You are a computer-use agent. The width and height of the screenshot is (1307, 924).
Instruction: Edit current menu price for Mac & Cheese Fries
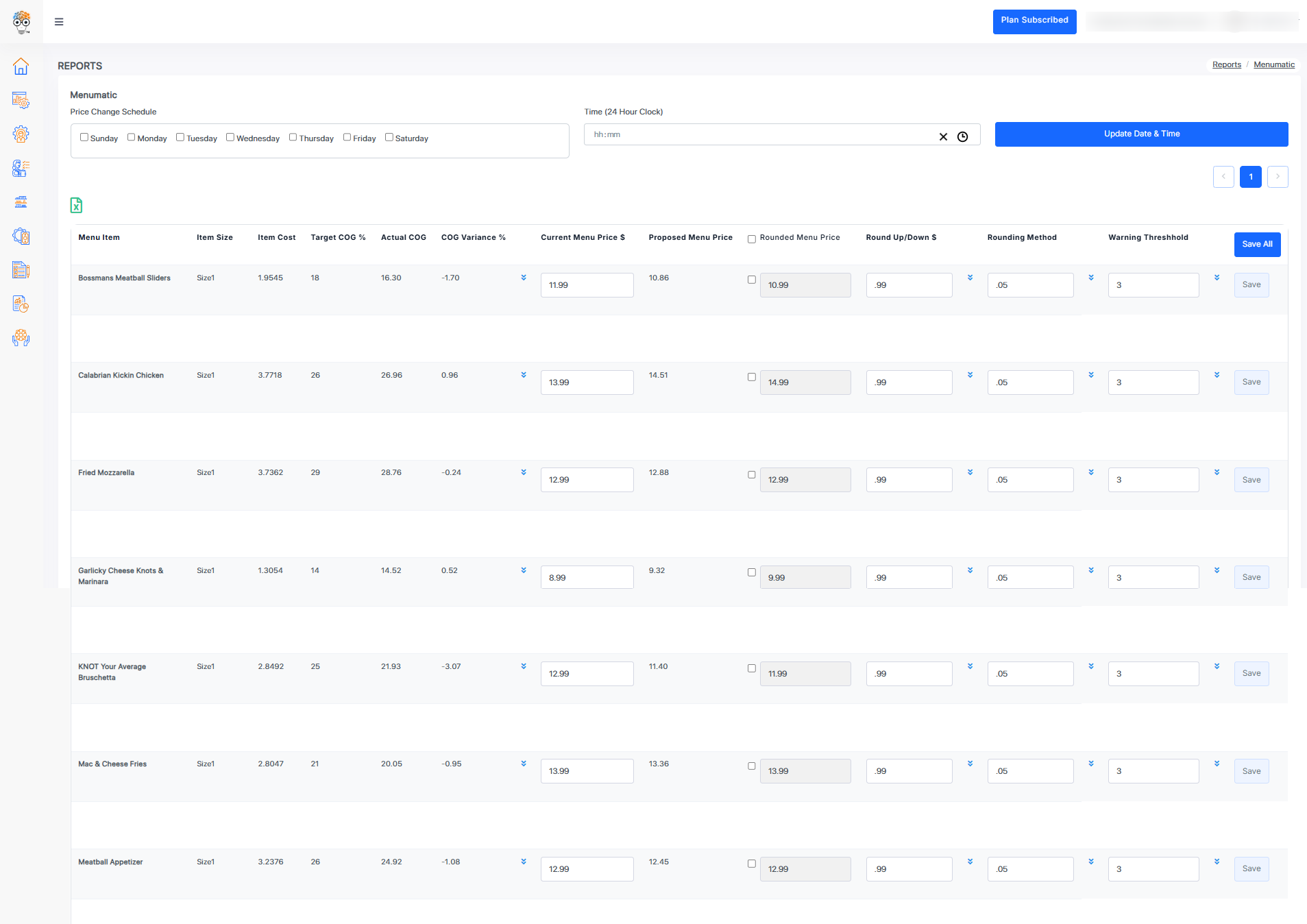tap(587, 771)
